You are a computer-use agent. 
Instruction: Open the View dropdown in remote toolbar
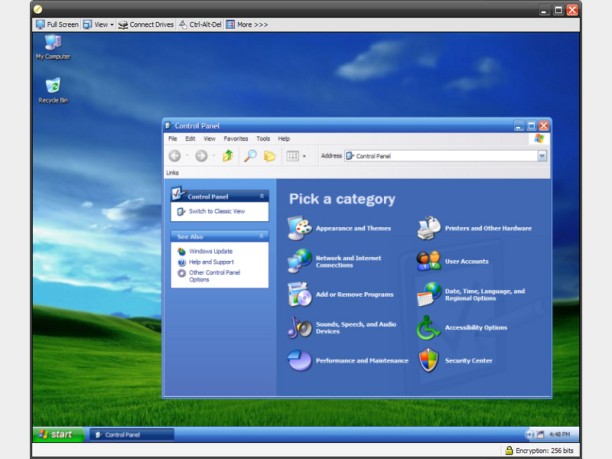[98, 25]
